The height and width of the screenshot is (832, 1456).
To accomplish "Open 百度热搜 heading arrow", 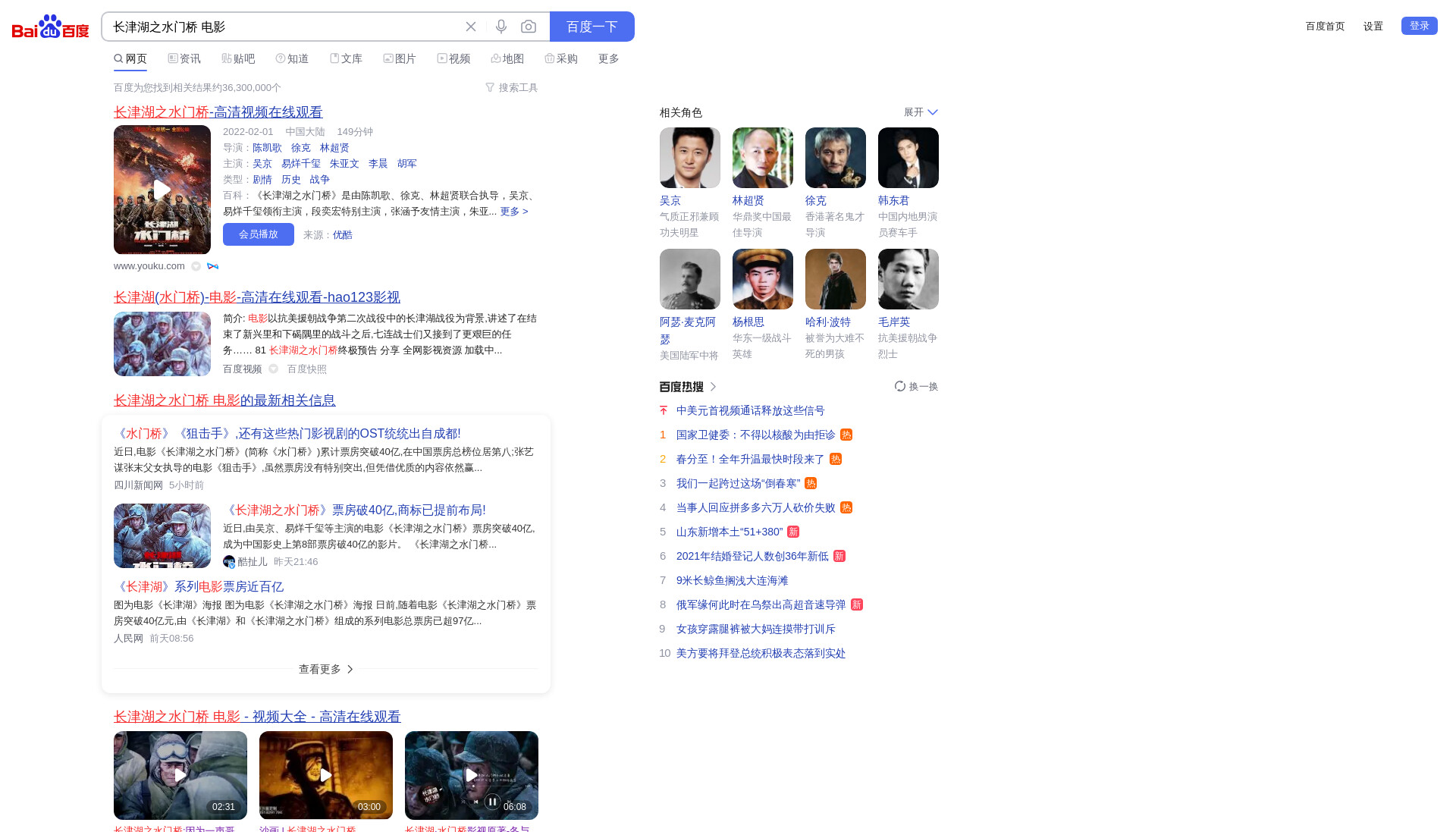I will [x=713, y=387].
